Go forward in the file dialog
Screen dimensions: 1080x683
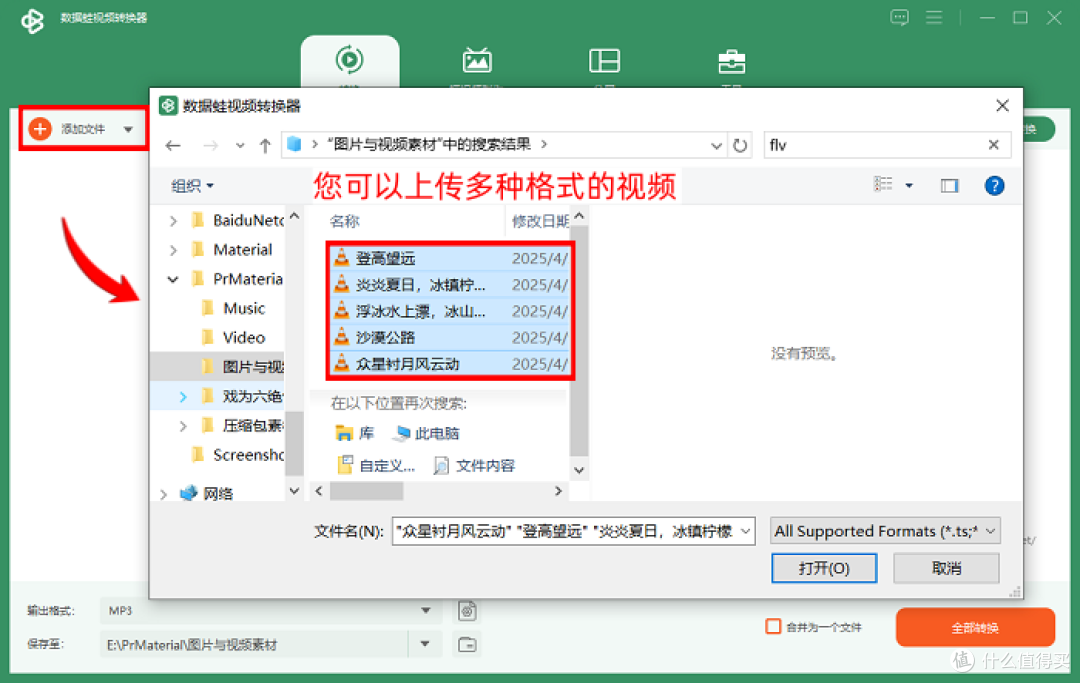[211, 145]
